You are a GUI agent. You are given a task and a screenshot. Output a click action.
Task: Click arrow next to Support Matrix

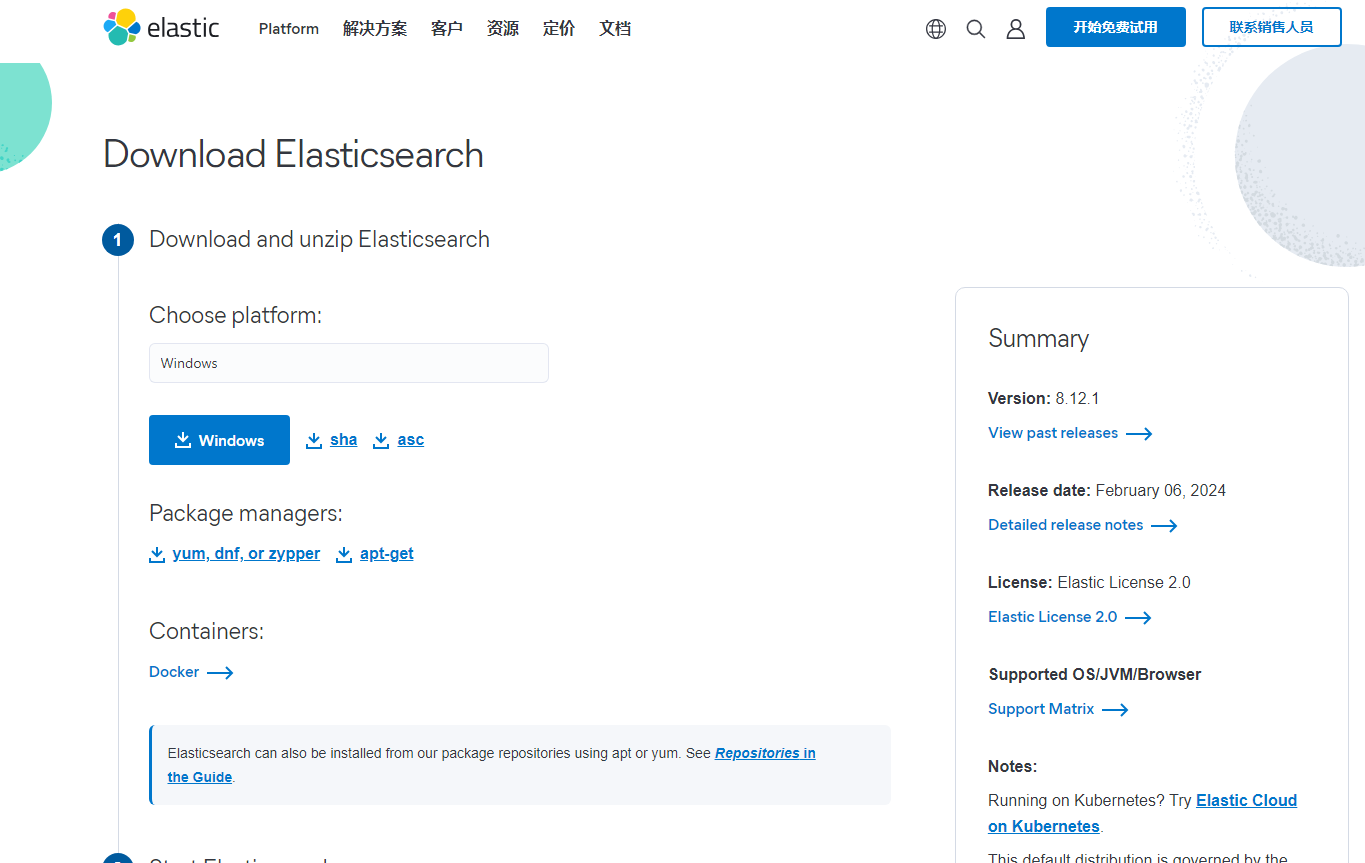click(x=1115, y=710)
